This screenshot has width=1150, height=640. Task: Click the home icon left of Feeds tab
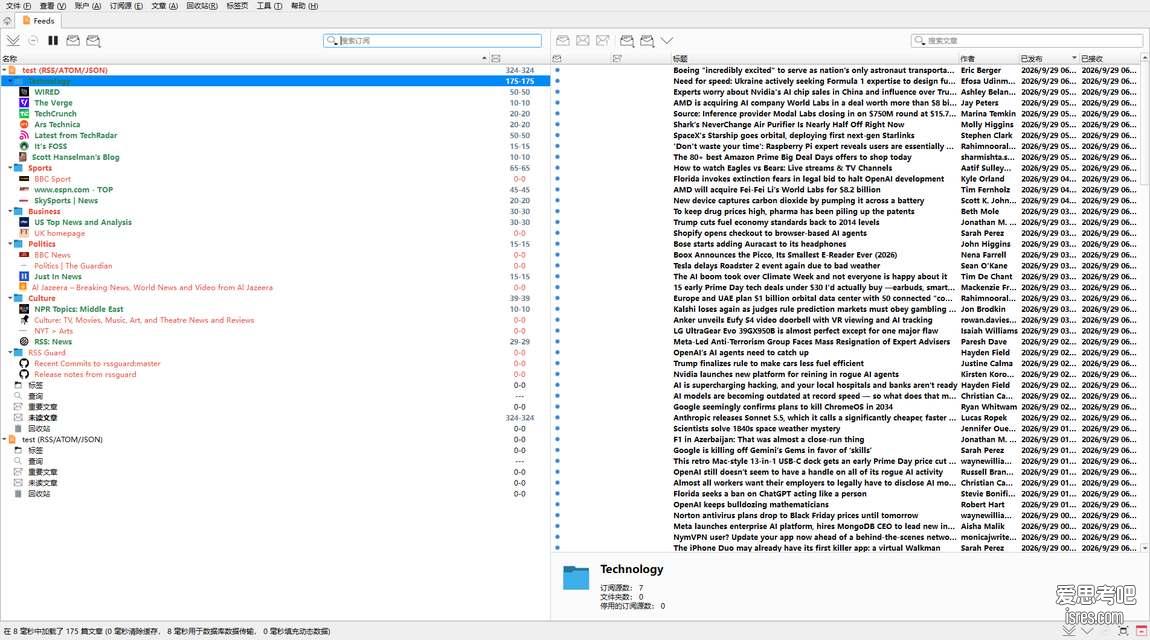(7, 21)
